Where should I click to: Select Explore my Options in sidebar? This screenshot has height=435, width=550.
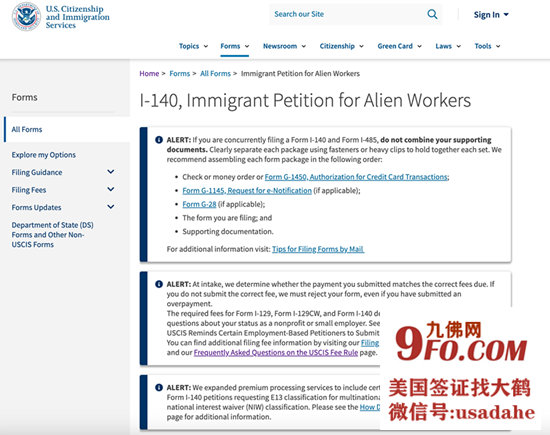(x=43, y=155)
